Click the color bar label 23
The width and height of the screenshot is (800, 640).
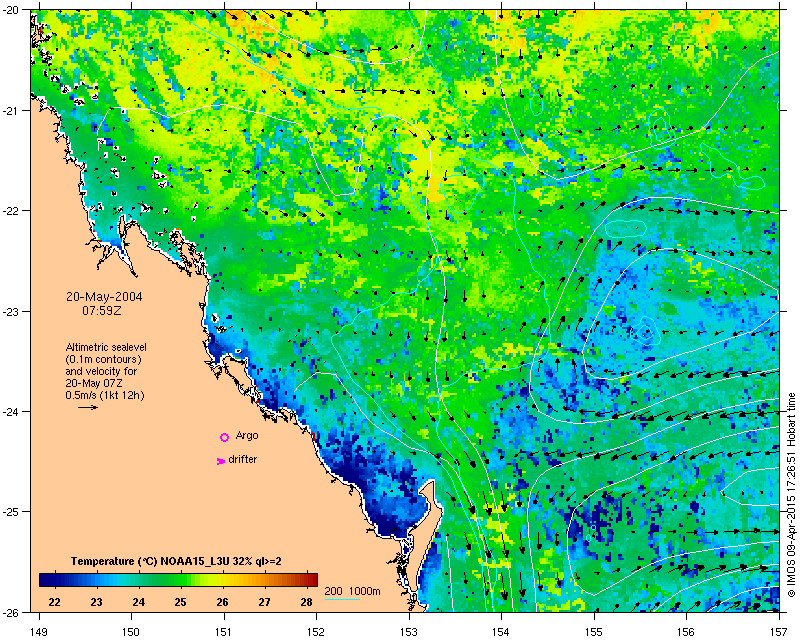(x=96, y=602)
